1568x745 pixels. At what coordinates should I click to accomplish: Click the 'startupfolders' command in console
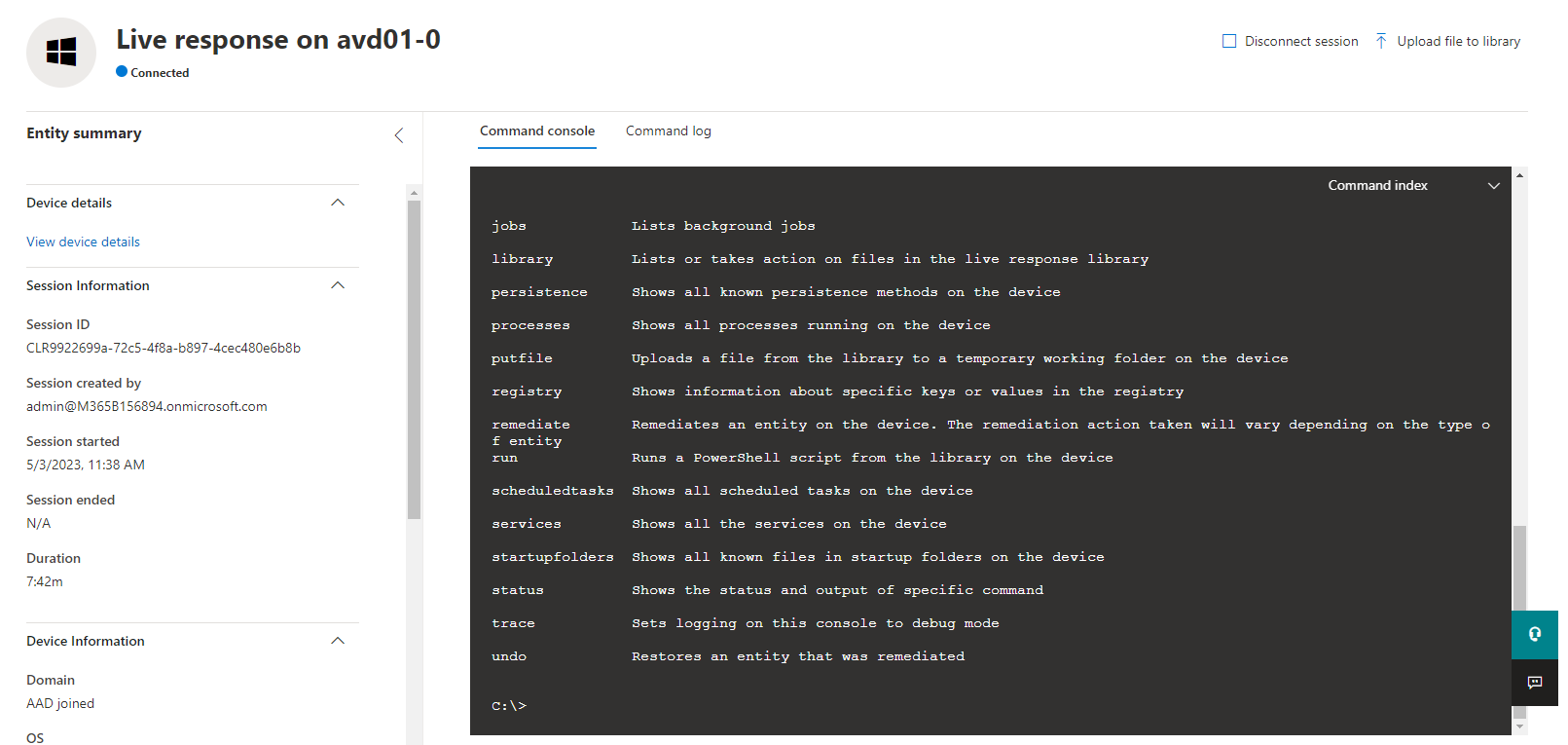click(553, 557)
